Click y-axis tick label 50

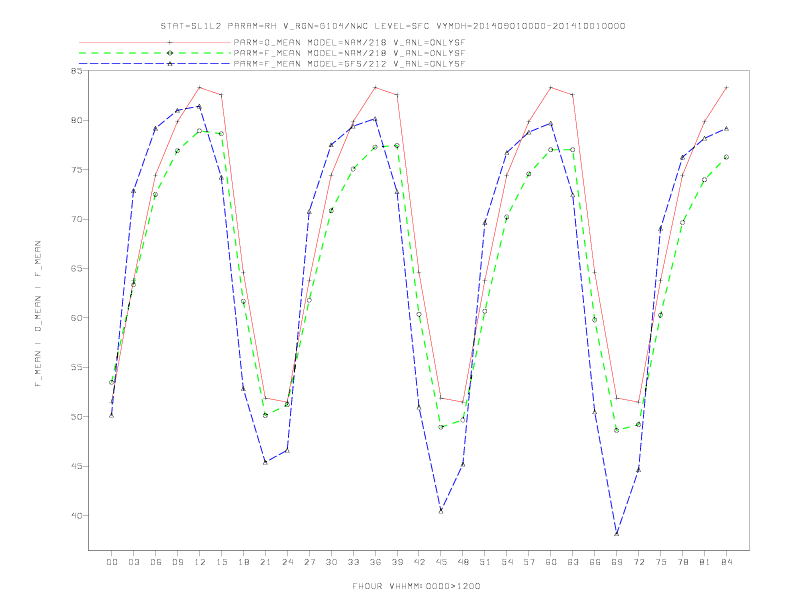(x=76, y=417)
